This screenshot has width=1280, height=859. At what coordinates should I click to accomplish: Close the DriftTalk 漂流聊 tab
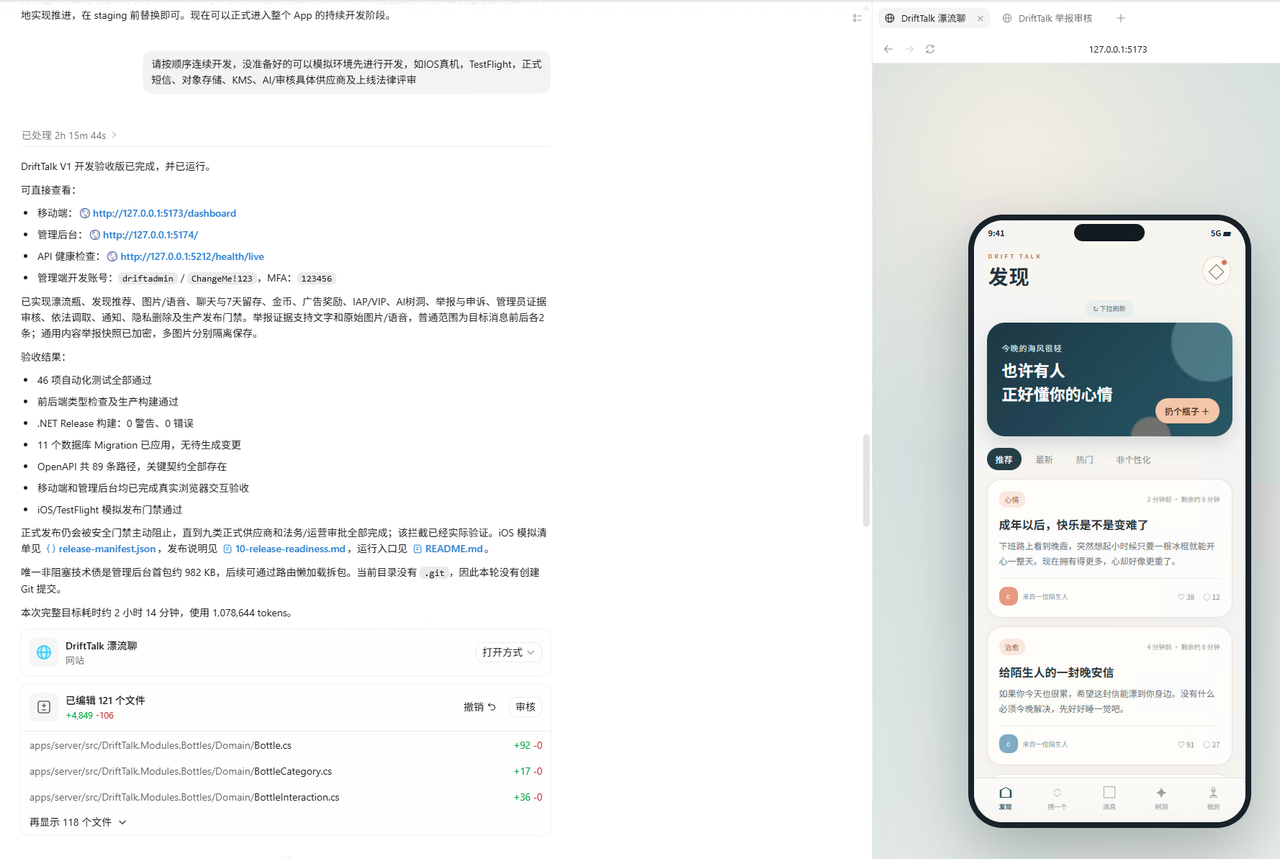click(980, 18)
